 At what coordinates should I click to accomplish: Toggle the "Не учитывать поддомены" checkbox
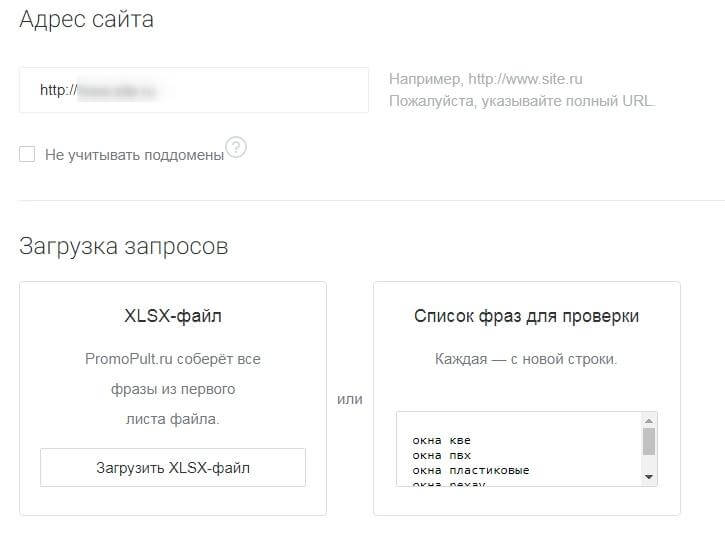tap(27, 154)
